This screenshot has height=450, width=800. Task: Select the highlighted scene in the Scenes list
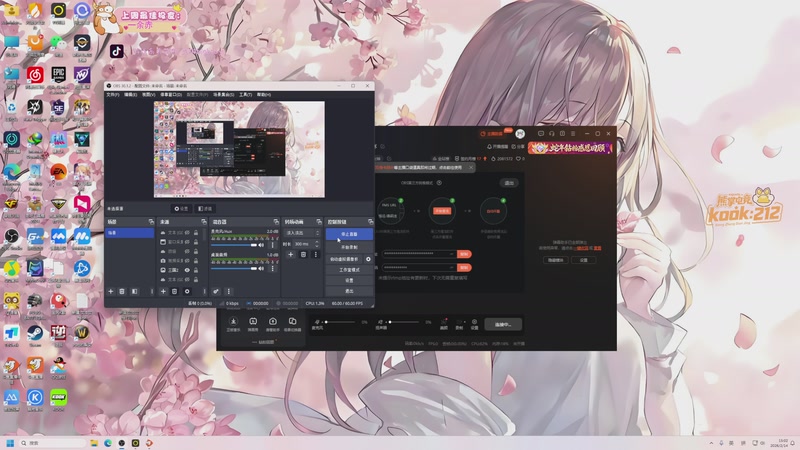pyautogui.click(x=130, y=233)
